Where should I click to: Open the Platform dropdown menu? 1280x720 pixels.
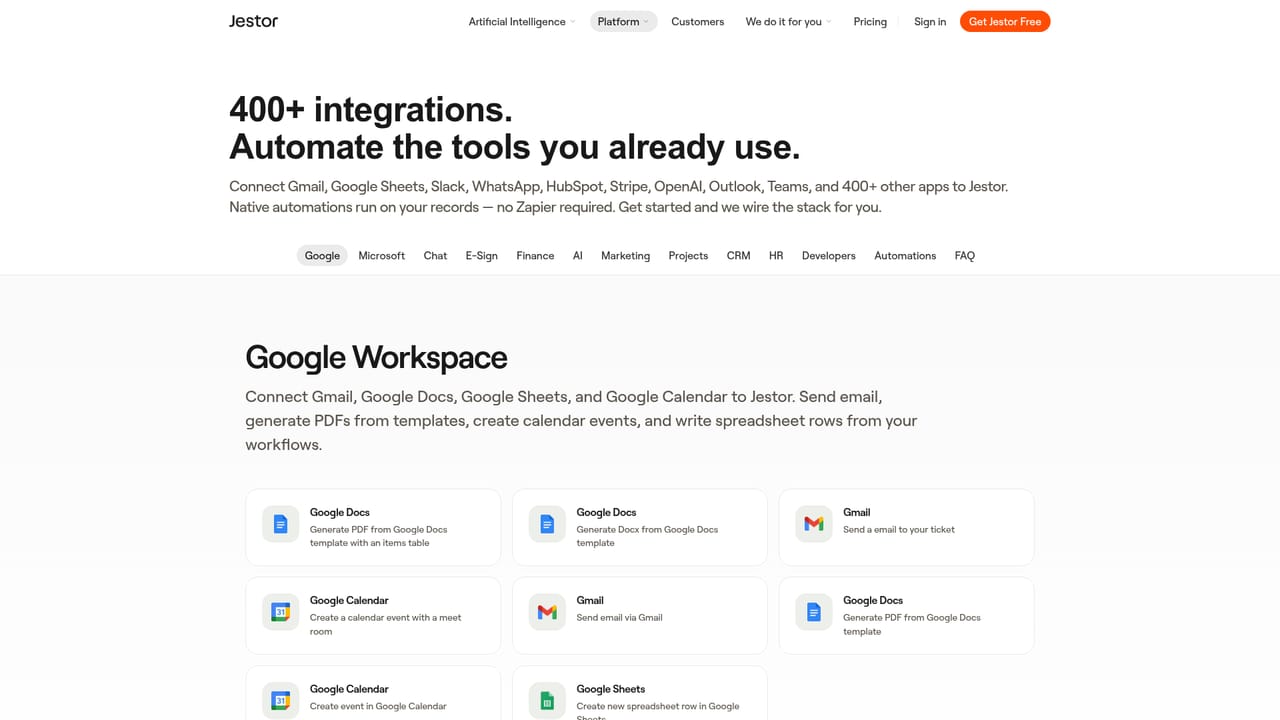[x=623, y=22]
